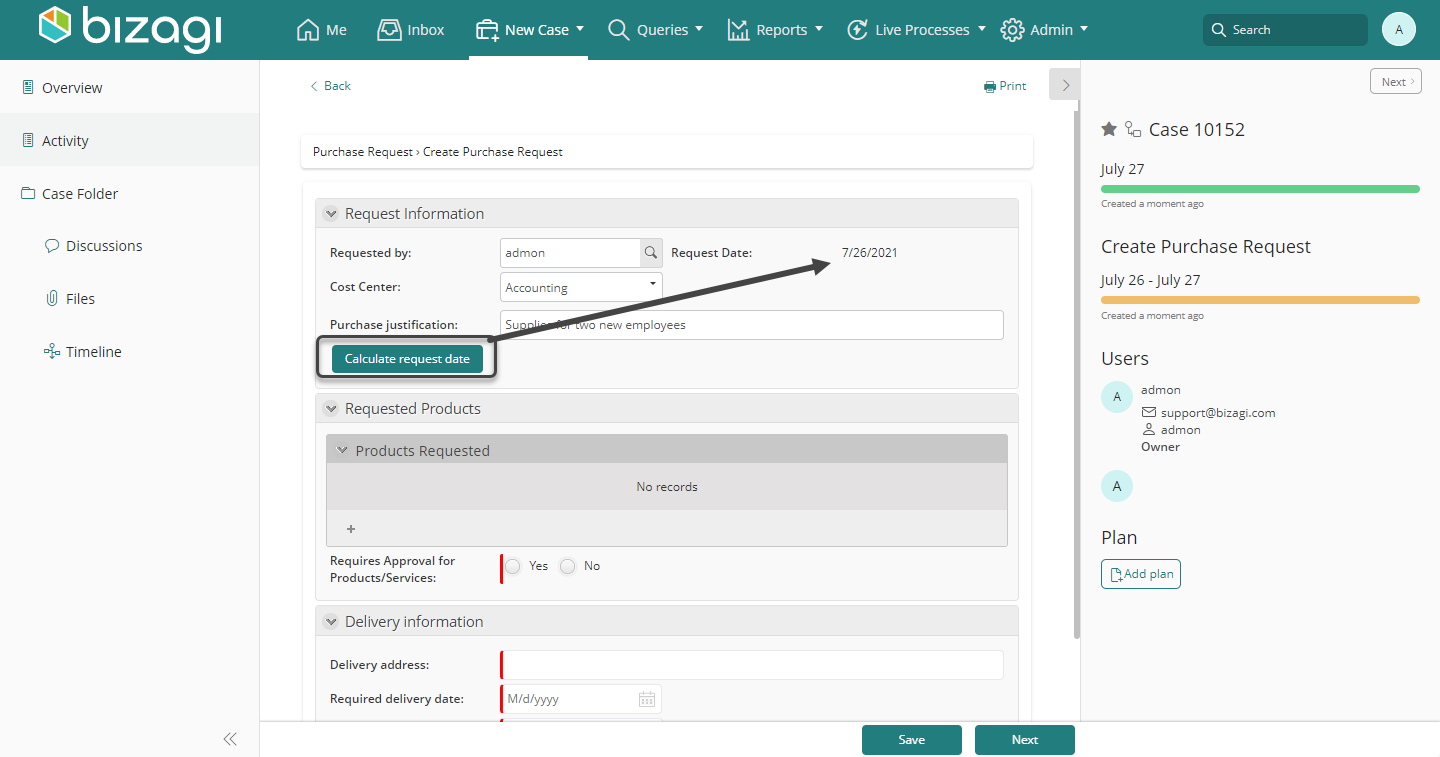The image size is (1440, 757).
Task: Click the Delivery address field
Action: coord(752,665)
